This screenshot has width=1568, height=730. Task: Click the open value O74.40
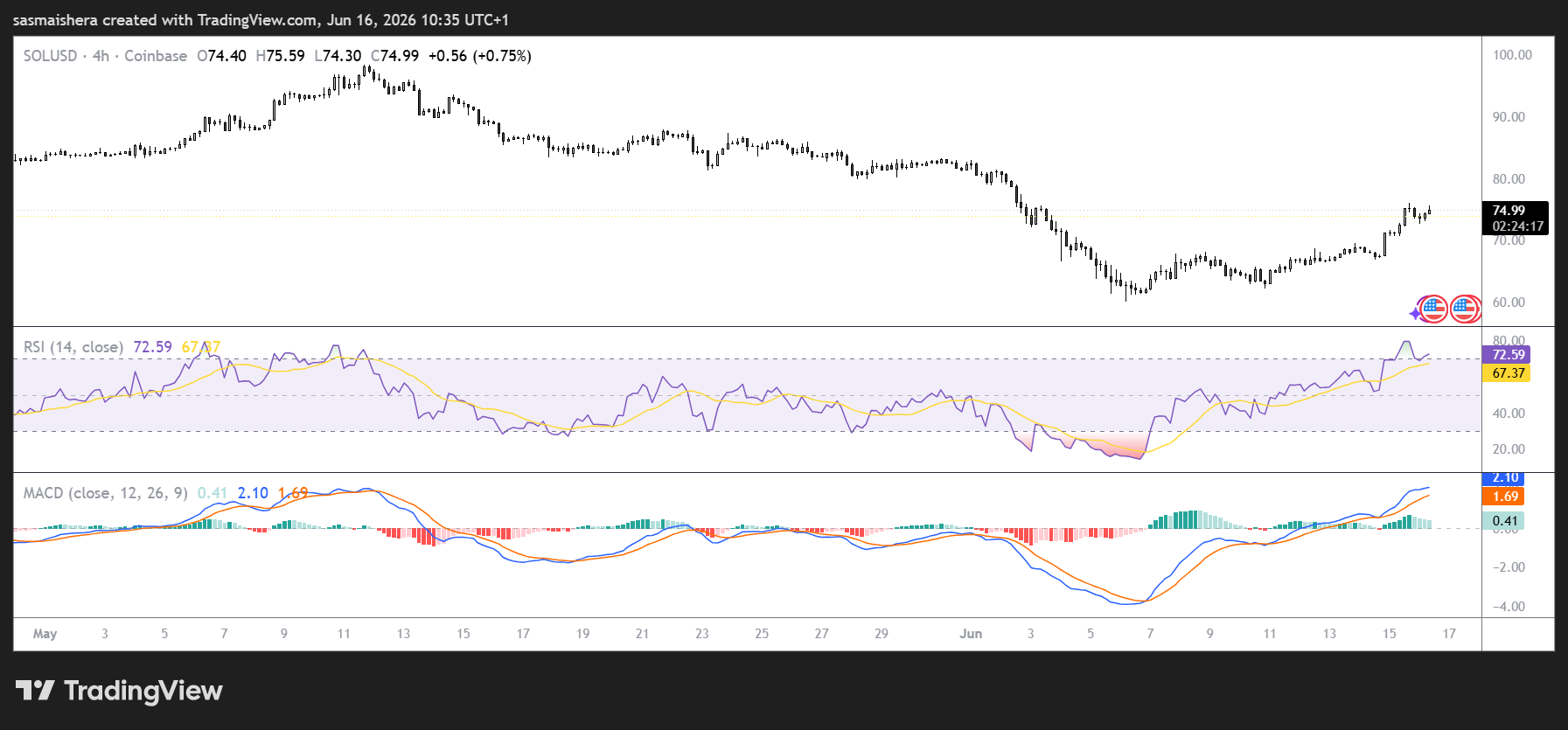point(221,56)
